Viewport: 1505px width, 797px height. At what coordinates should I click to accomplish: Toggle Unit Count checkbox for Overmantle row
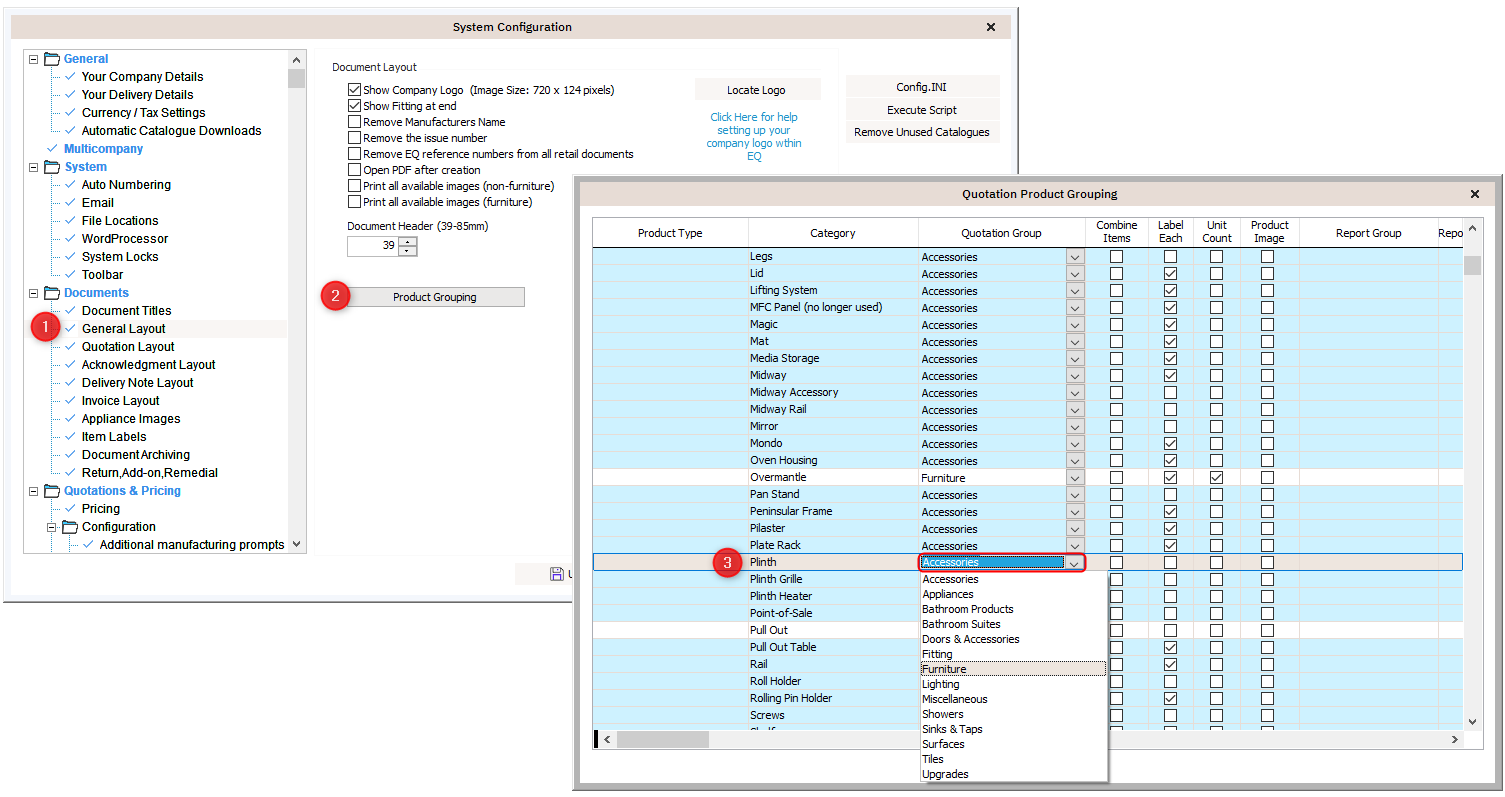pyautogui.click(x=1216, y=478)
